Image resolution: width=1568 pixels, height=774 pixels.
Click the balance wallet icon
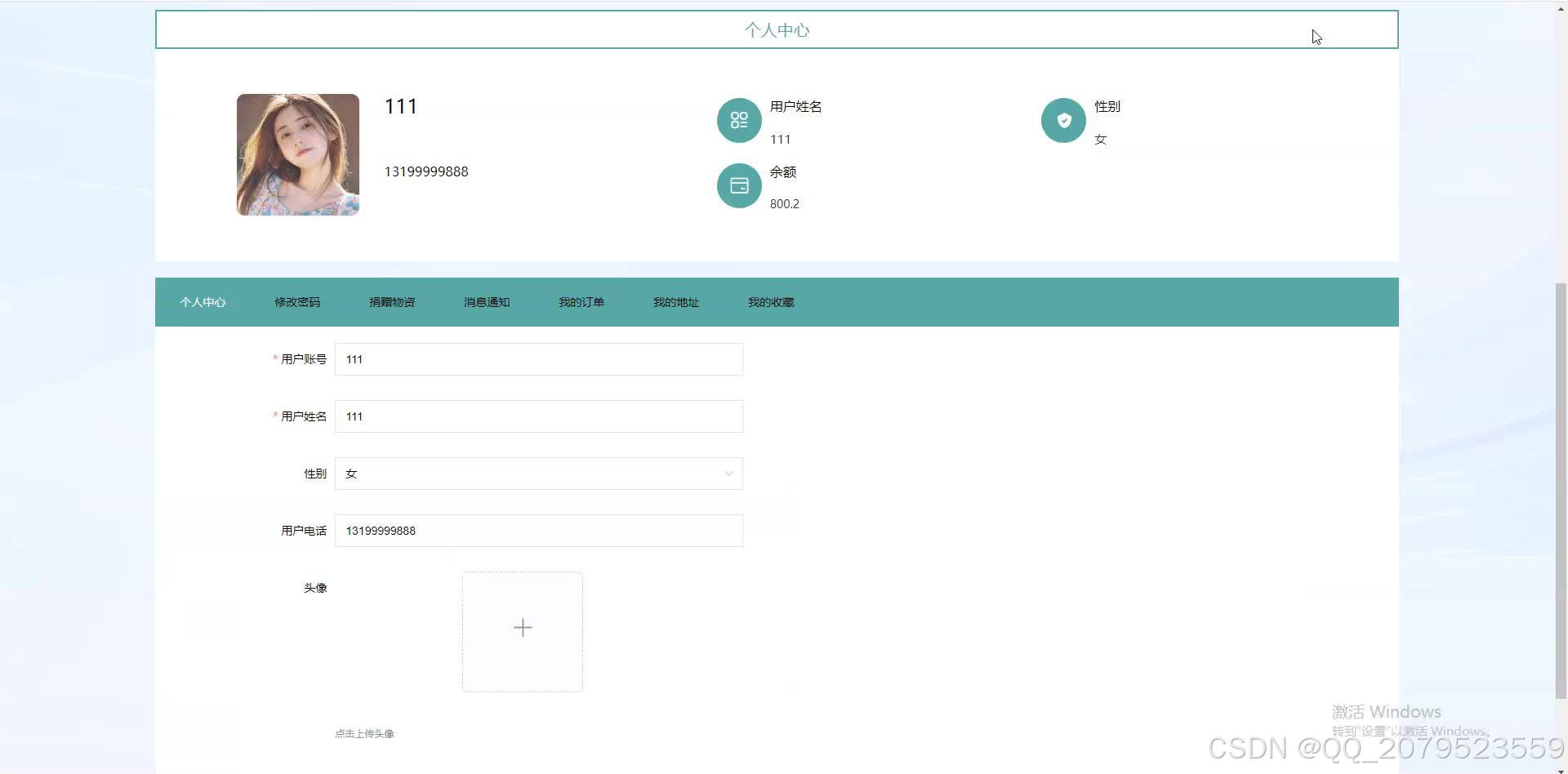[x=739, y=185]
